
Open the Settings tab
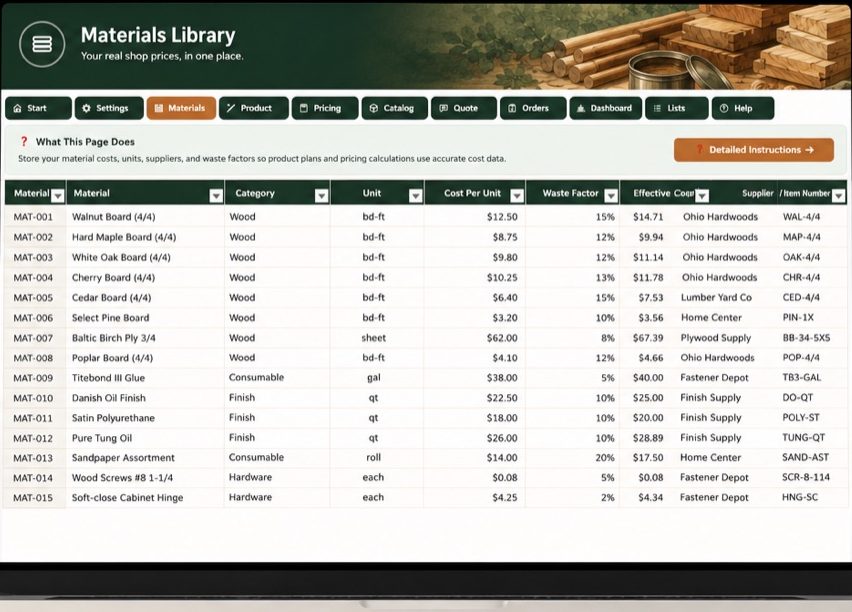pos(109,108)
